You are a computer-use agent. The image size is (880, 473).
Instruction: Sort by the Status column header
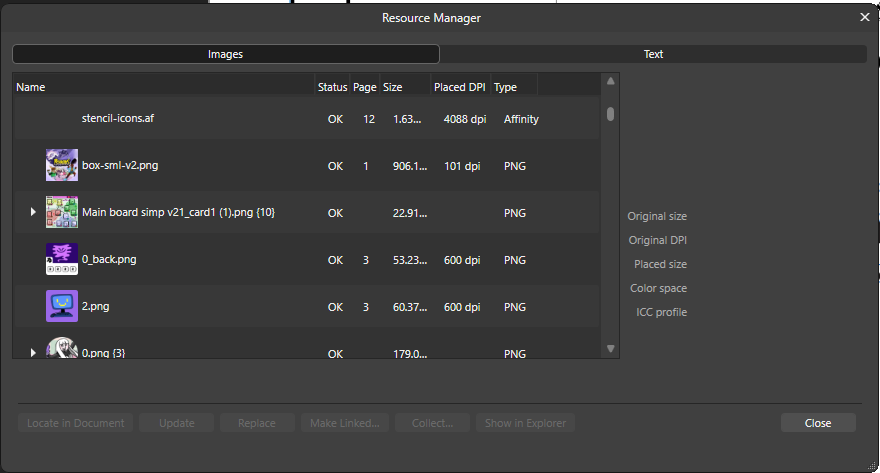click(332, 87)
